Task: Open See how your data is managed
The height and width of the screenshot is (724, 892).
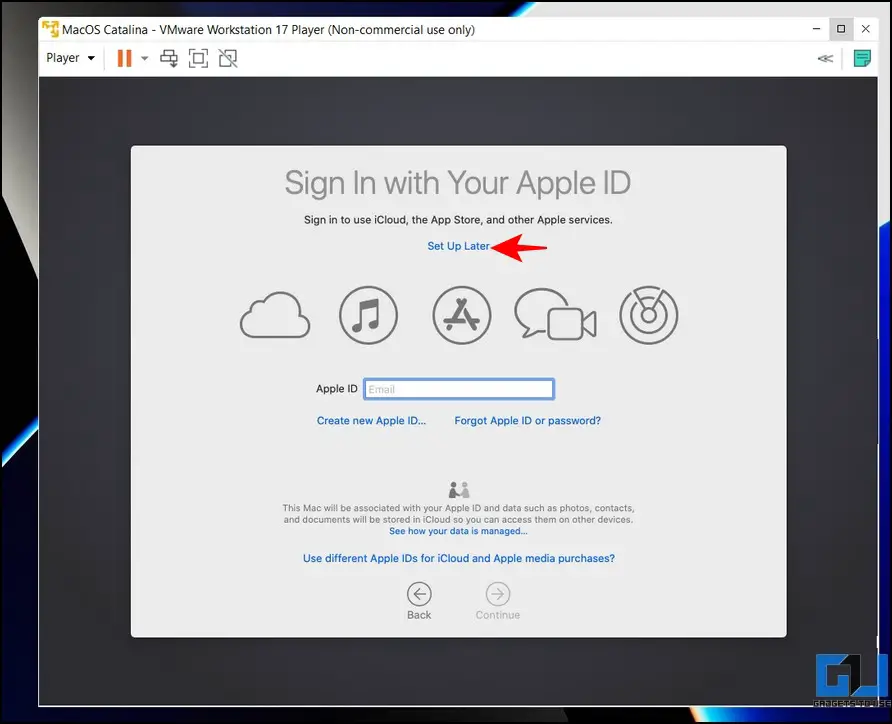Action: pyautogui.click(x=458, y=531)
